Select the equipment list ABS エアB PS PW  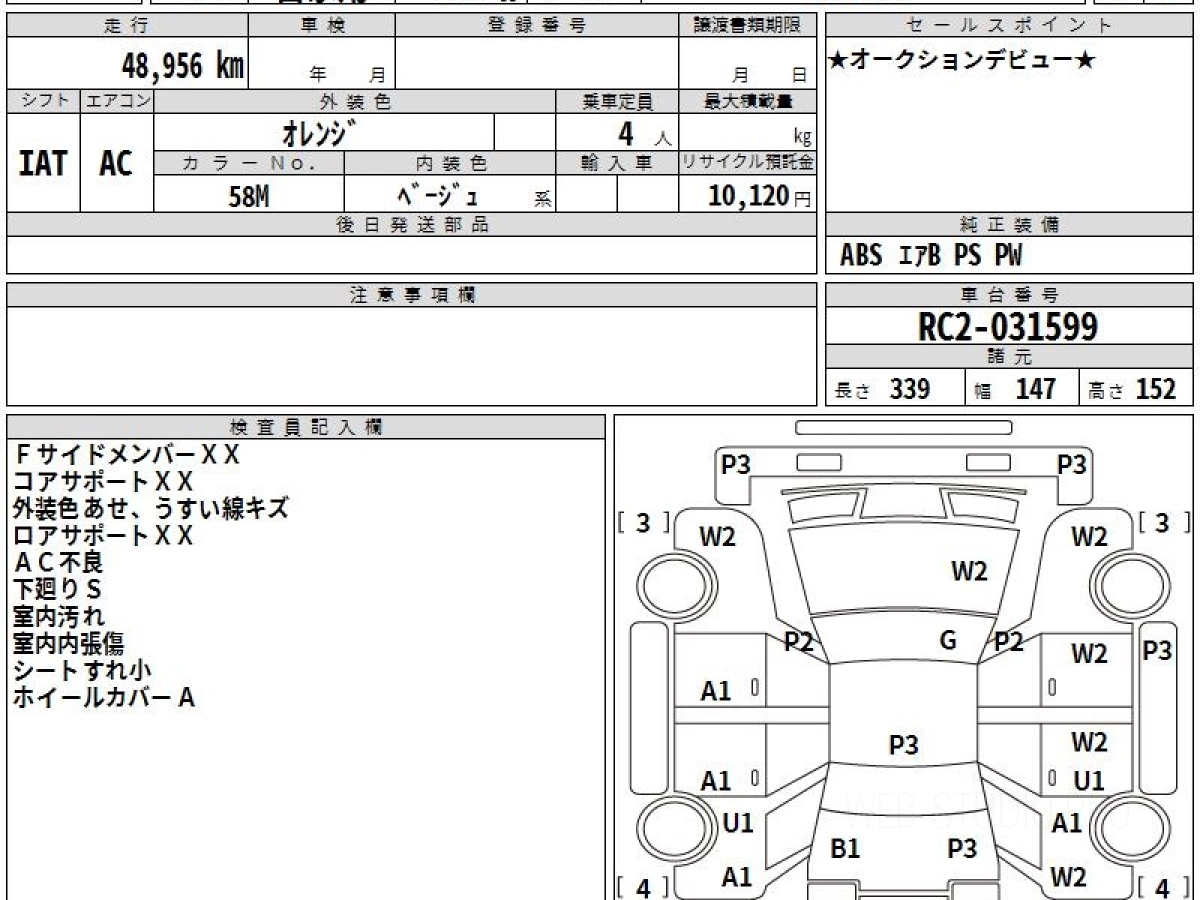tap(931, 256)
